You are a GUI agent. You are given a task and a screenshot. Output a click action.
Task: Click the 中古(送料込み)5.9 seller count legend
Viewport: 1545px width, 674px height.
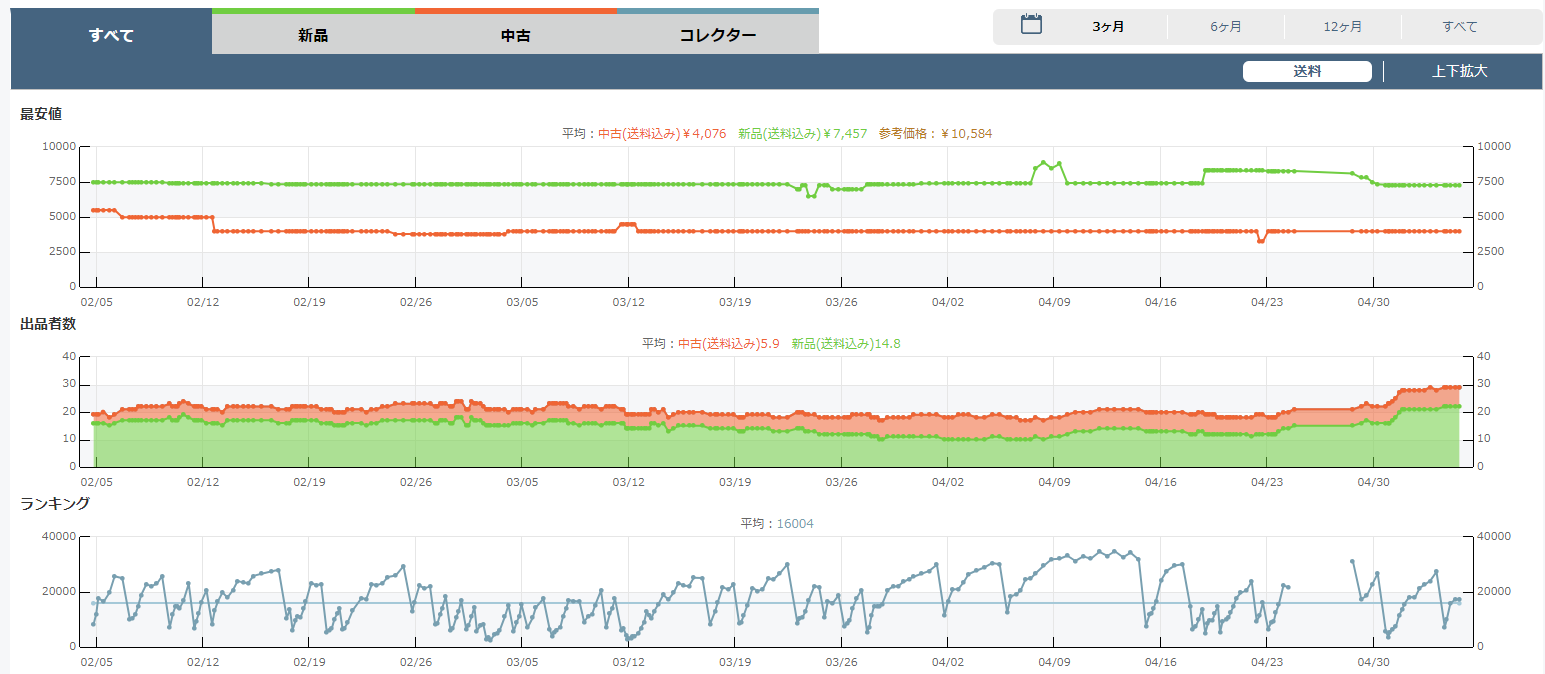[728, 344]
